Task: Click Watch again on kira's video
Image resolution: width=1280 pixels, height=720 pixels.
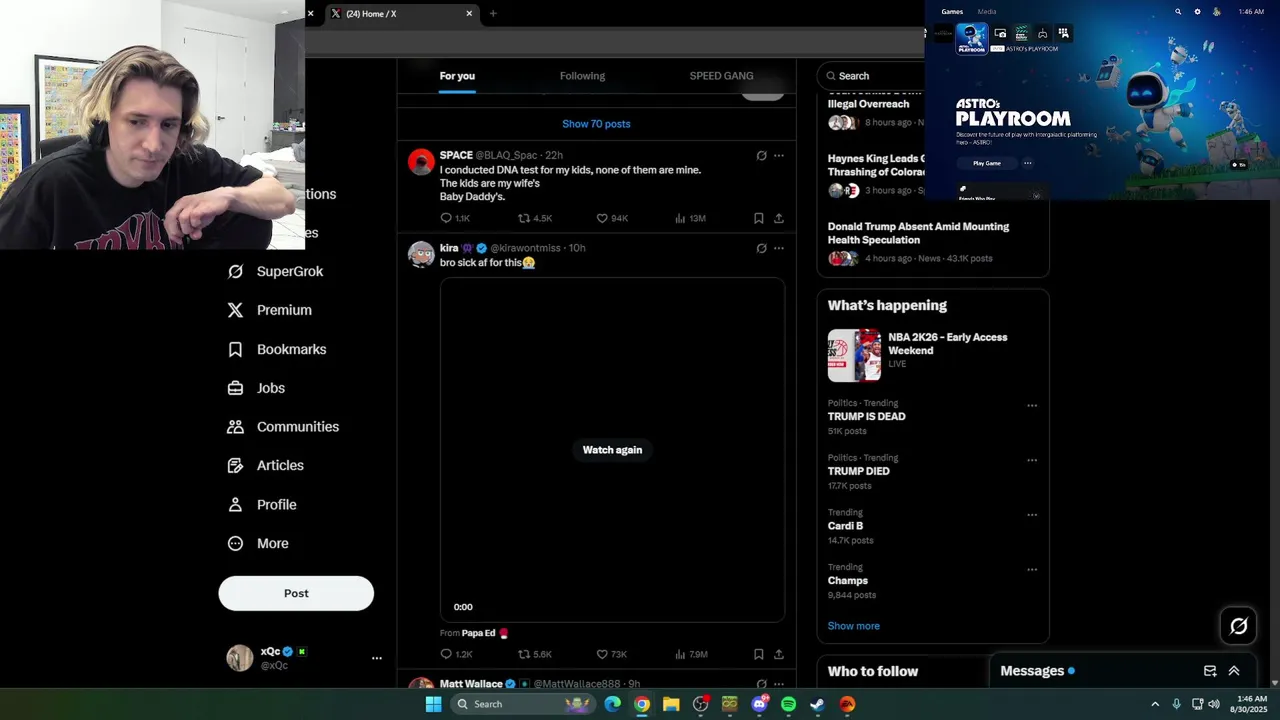Action: point(612,450)
